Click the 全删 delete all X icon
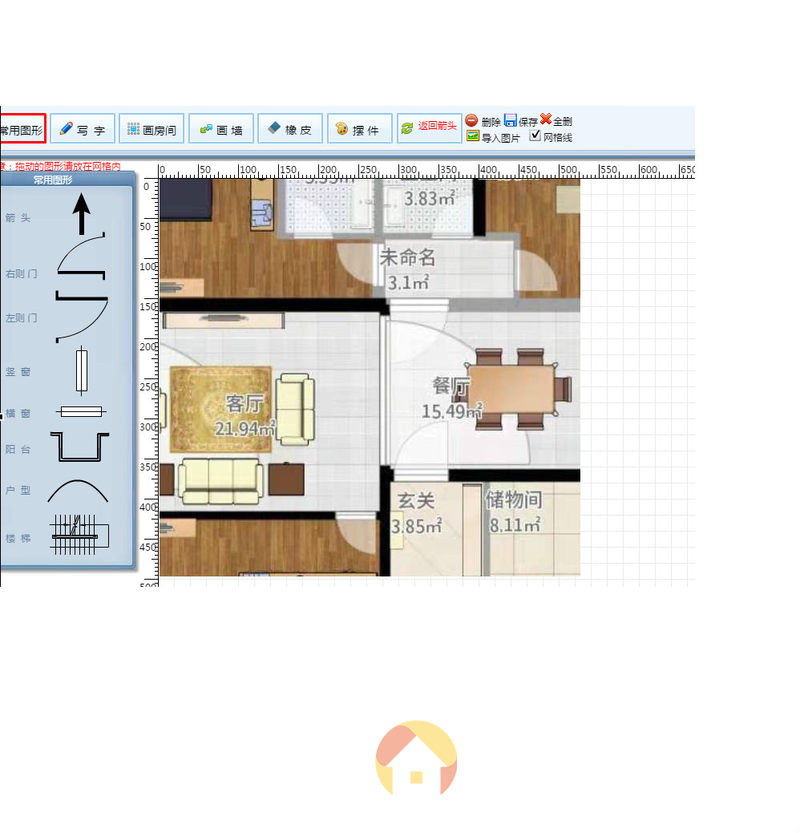This screenshot has width=800, height=833. tap(546, 119)
